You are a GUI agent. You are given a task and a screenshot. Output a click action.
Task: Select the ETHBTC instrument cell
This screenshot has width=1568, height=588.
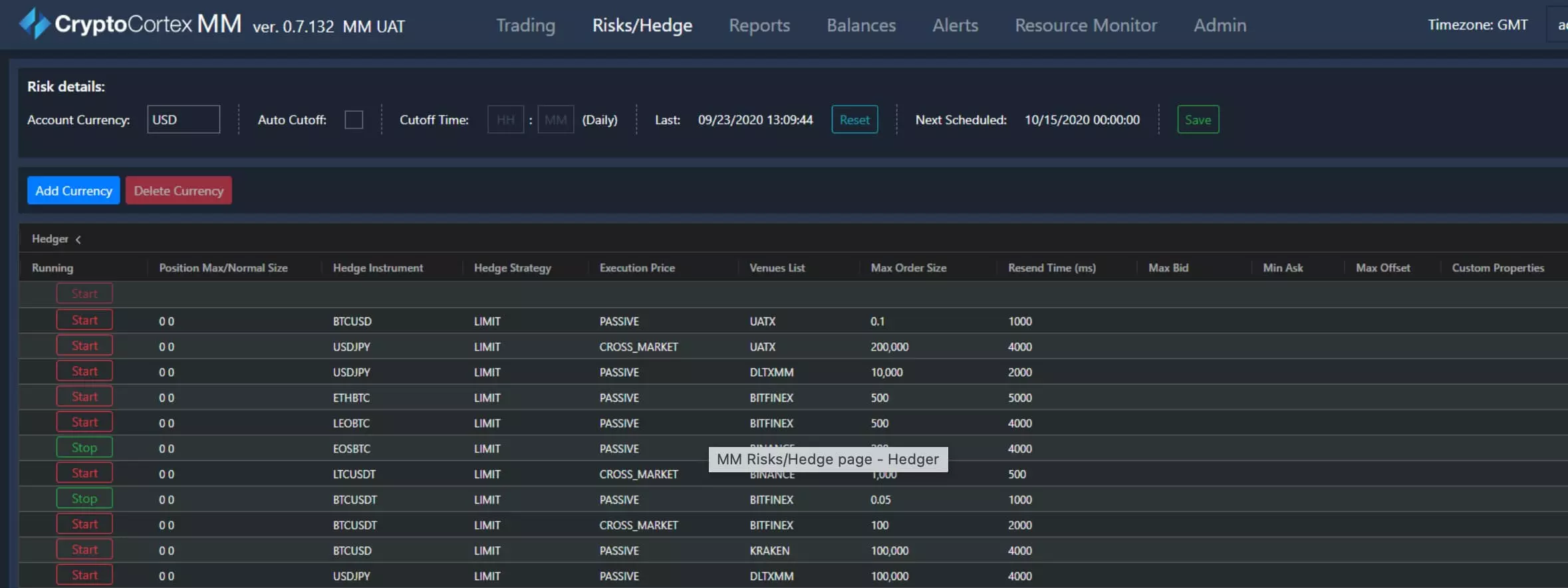click(351, 398)
